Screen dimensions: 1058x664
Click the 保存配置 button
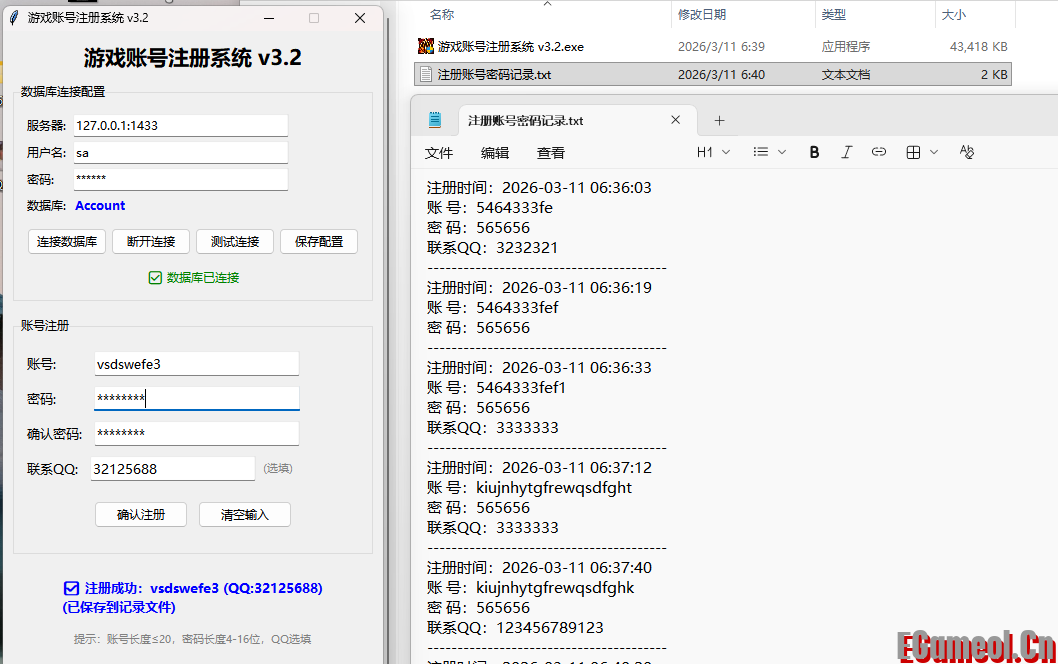(x=319, y=241)
